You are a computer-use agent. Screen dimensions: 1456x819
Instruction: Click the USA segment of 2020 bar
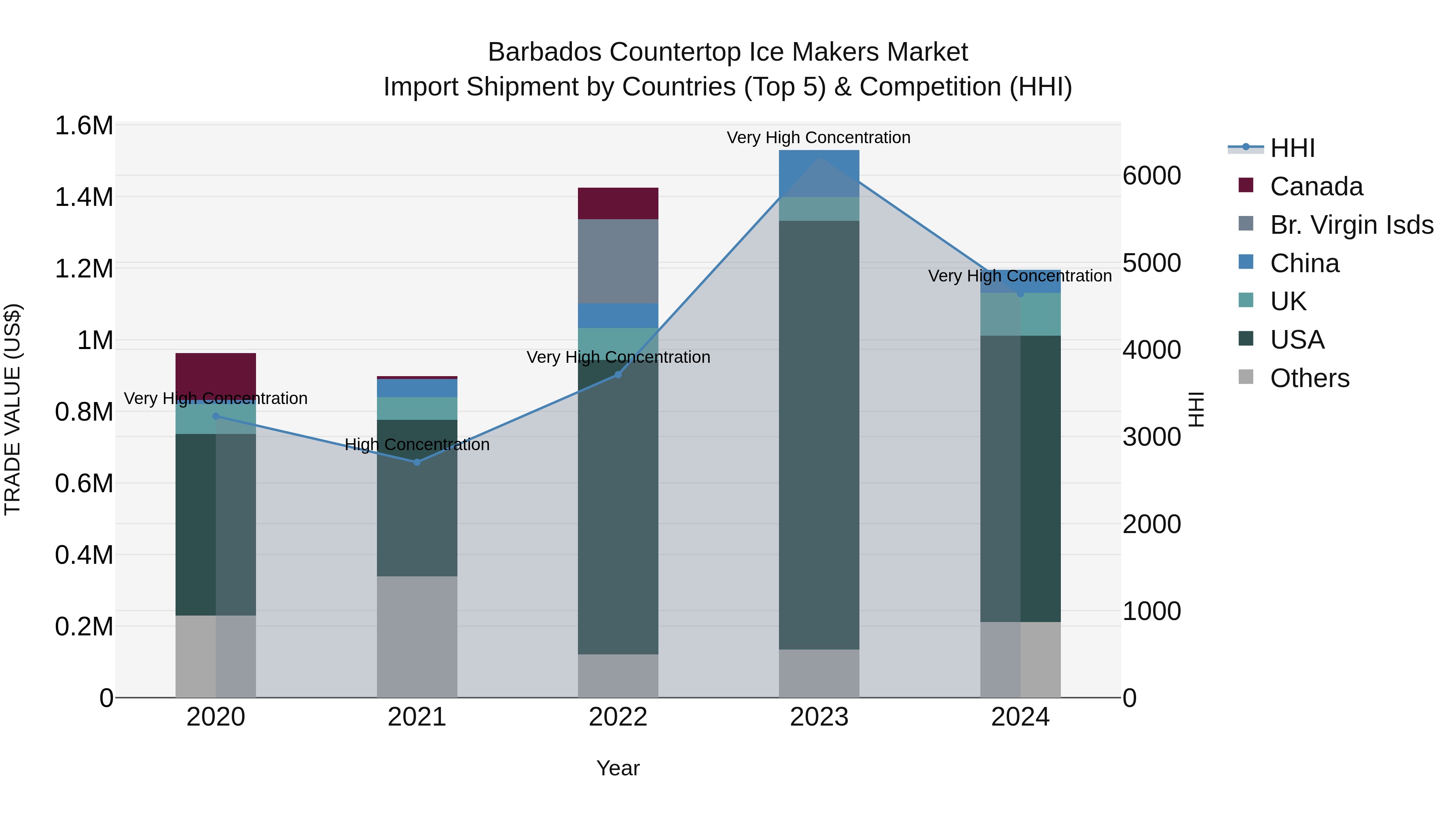point(216,525)
